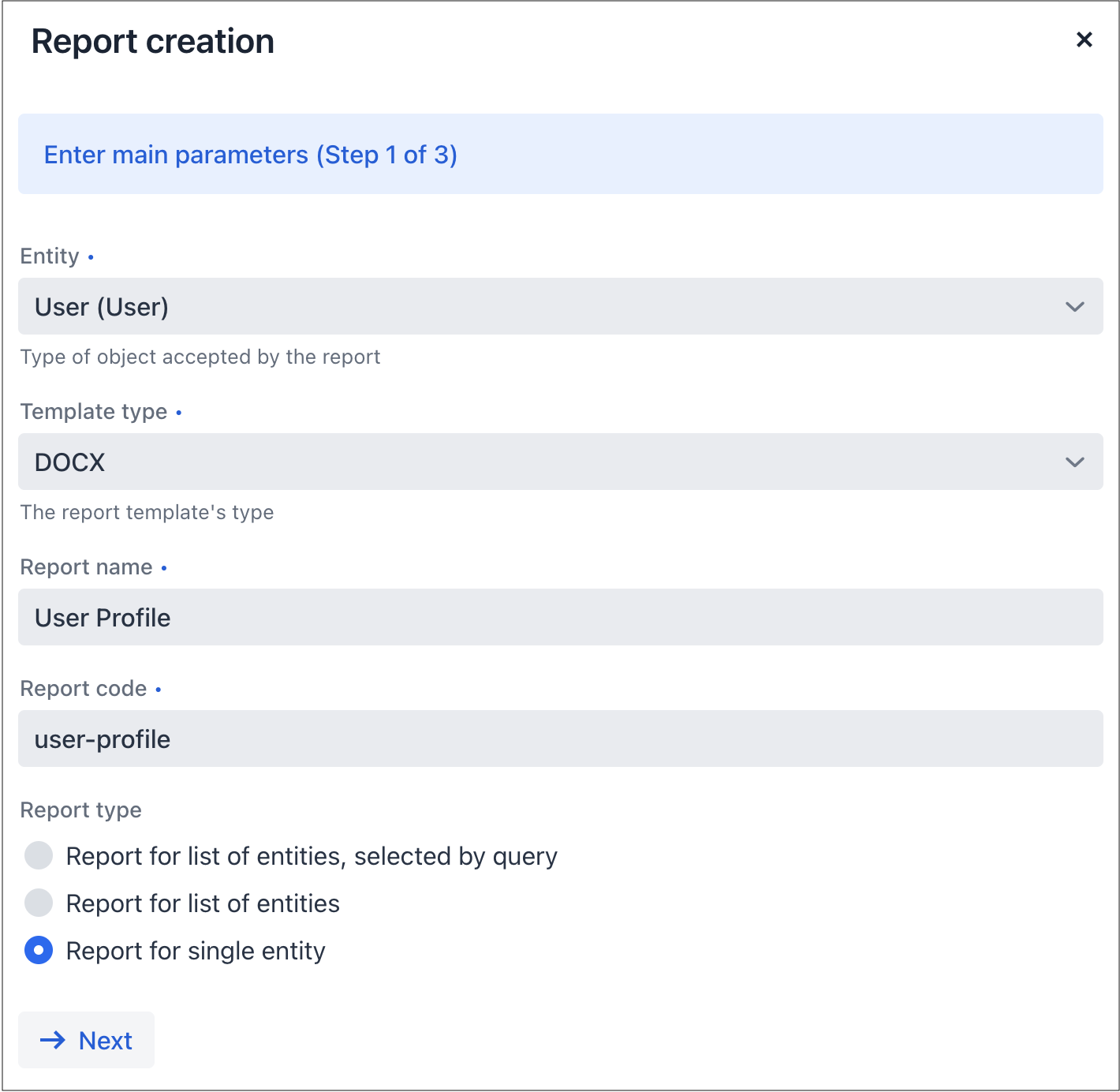Click the Entity field label
1120x1092 pixels.
tap(50, 256)
